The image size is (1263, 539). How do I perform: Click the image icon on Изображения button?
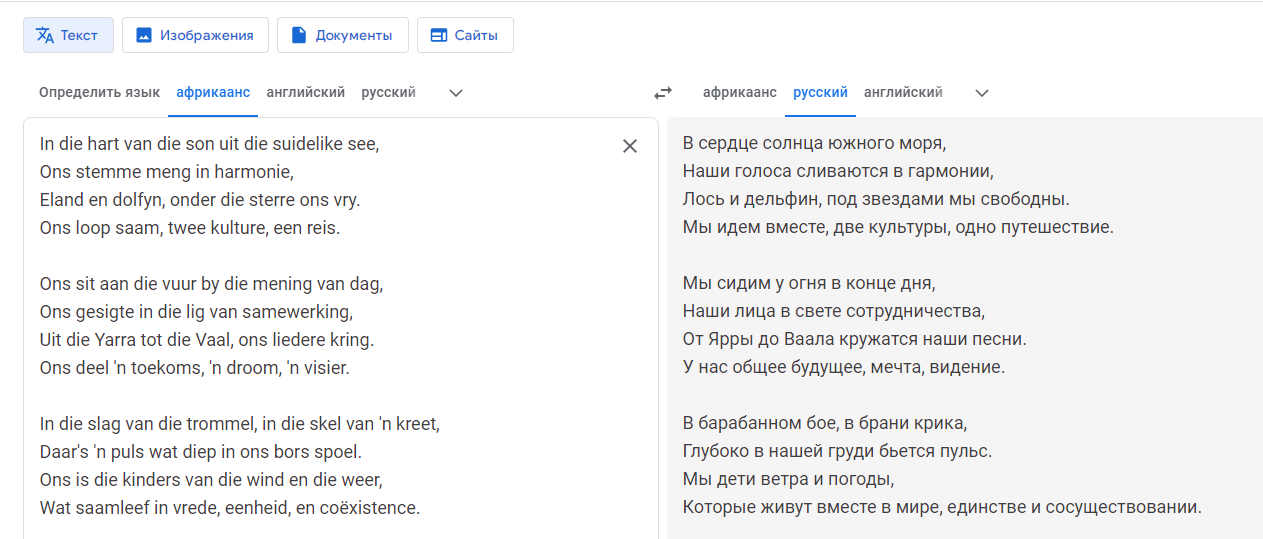[x=144, y=35]
